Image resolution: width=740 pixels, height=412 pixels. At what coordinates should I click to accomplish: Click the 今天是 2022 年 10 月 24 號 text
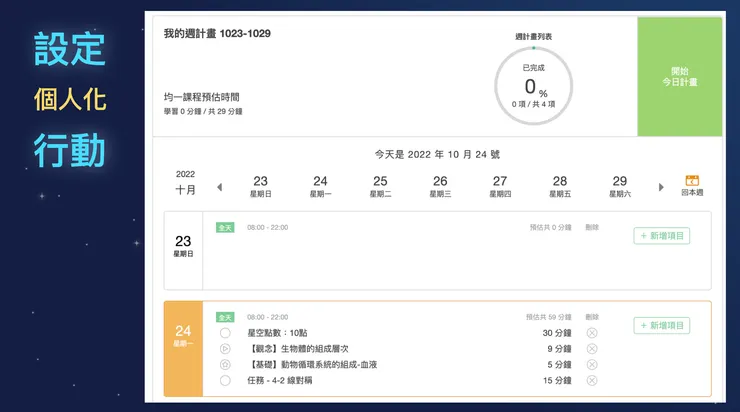pos(437,154)
